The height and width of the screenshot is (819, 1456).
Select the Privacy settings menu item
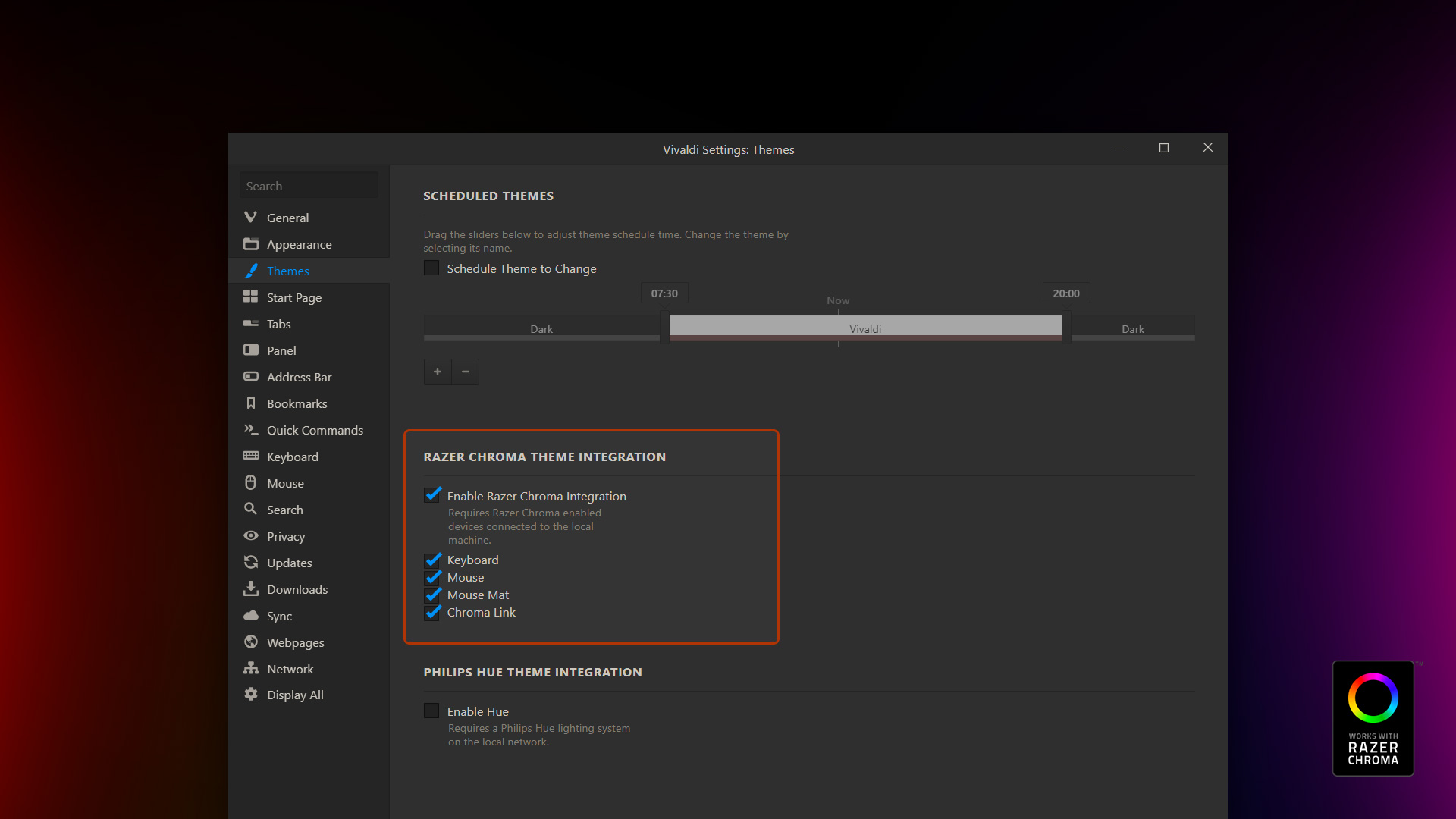pos(284,536)
